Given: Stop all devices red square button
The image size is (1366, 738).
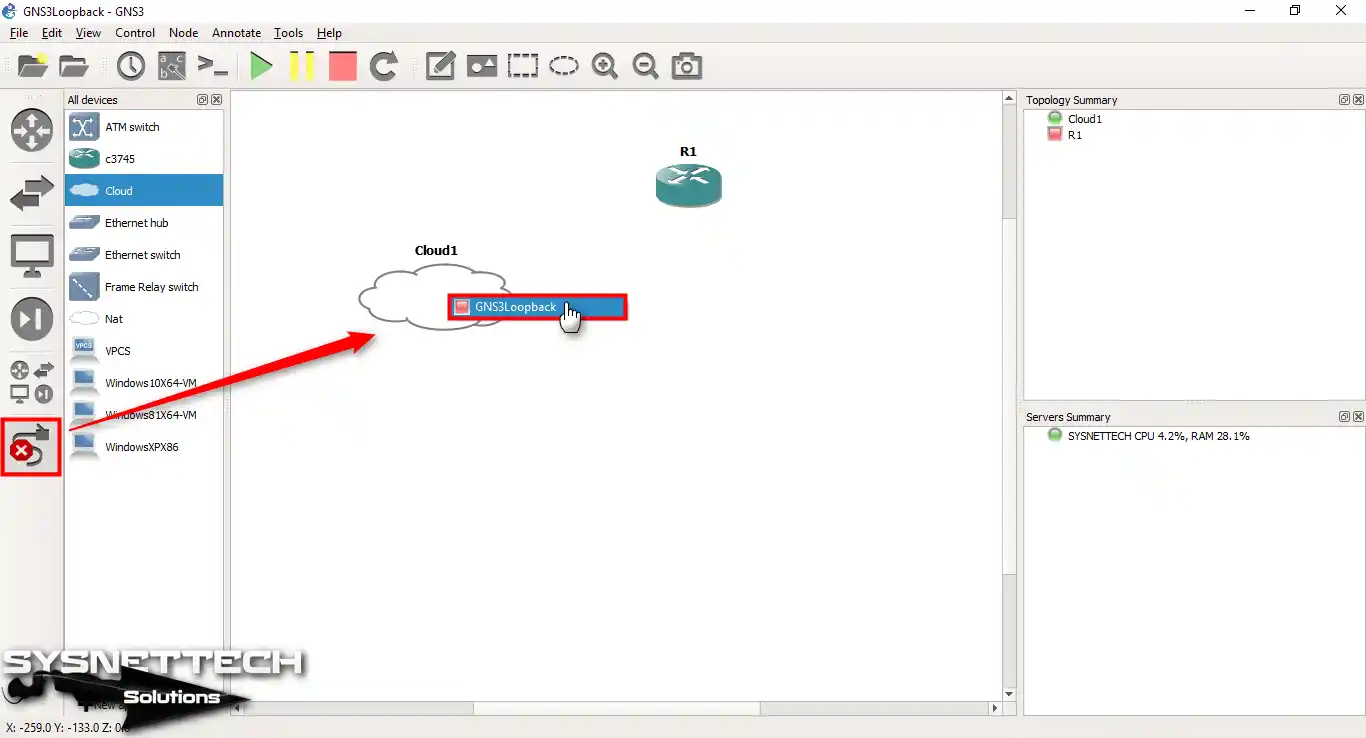Looking at the screenshot, I should (x=343, y=66).
